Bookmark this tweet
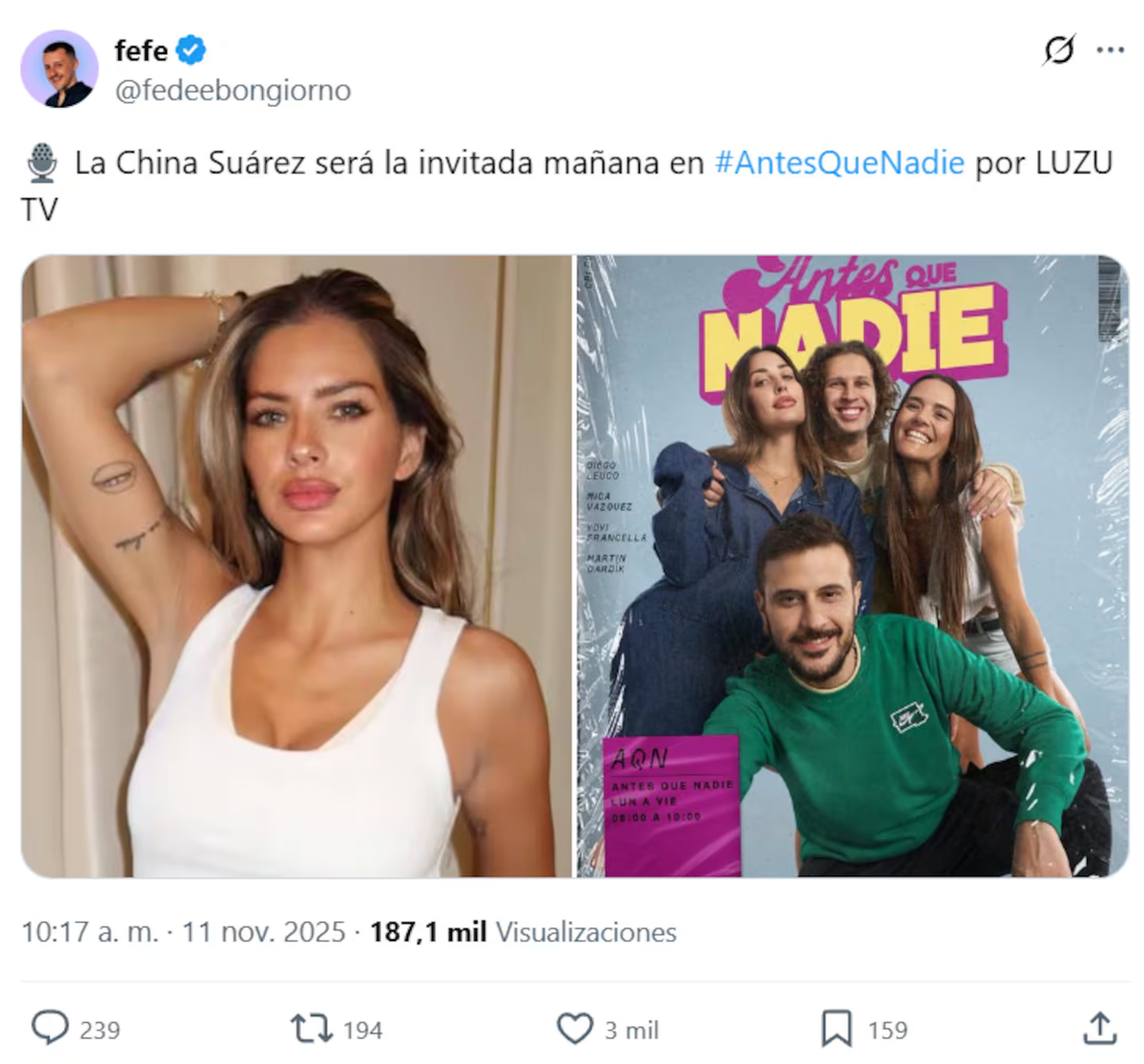1144x1064 pixels. coord(836,1029)
